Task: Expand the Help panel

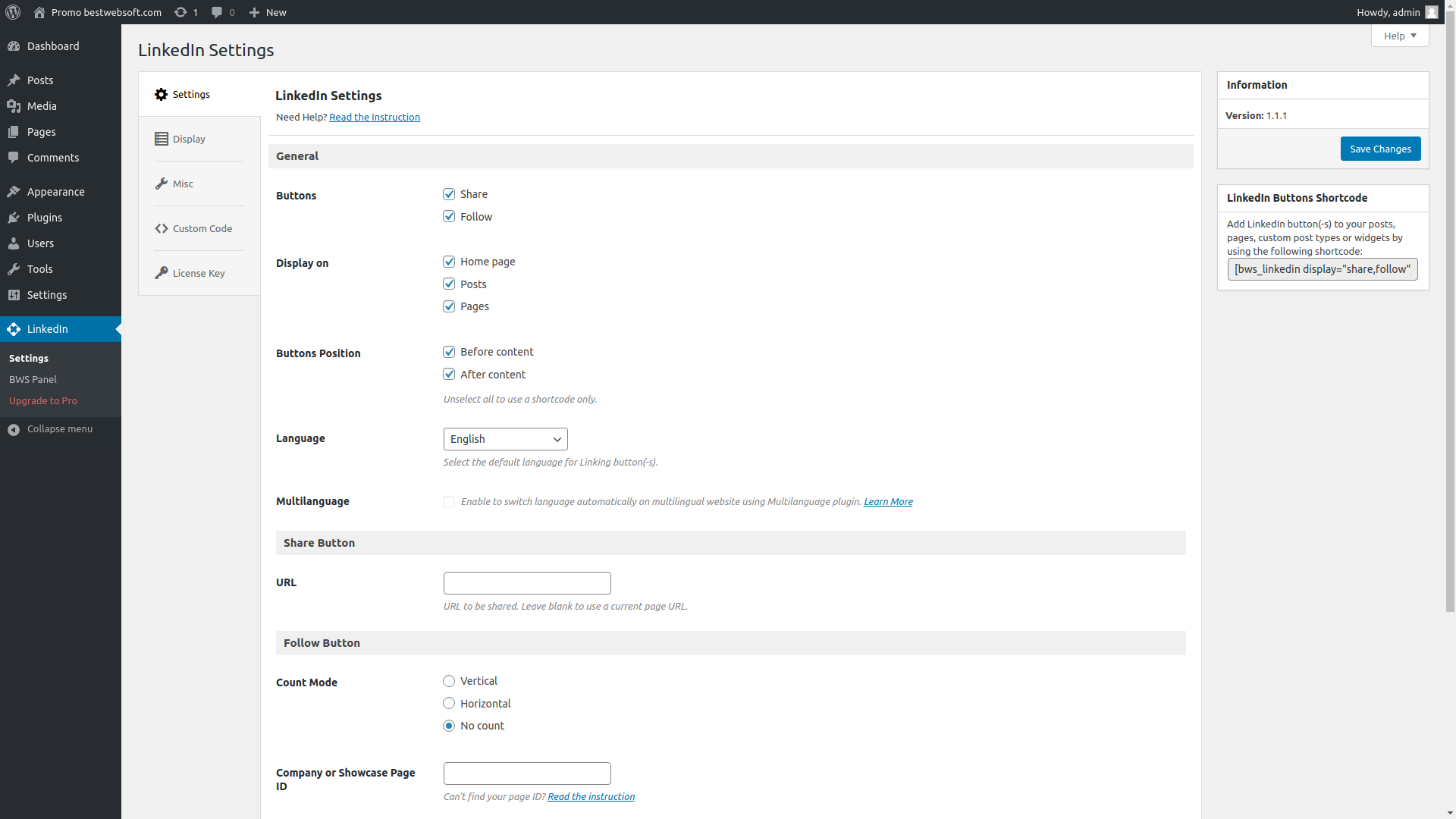Action: (x=1400, y=36)
